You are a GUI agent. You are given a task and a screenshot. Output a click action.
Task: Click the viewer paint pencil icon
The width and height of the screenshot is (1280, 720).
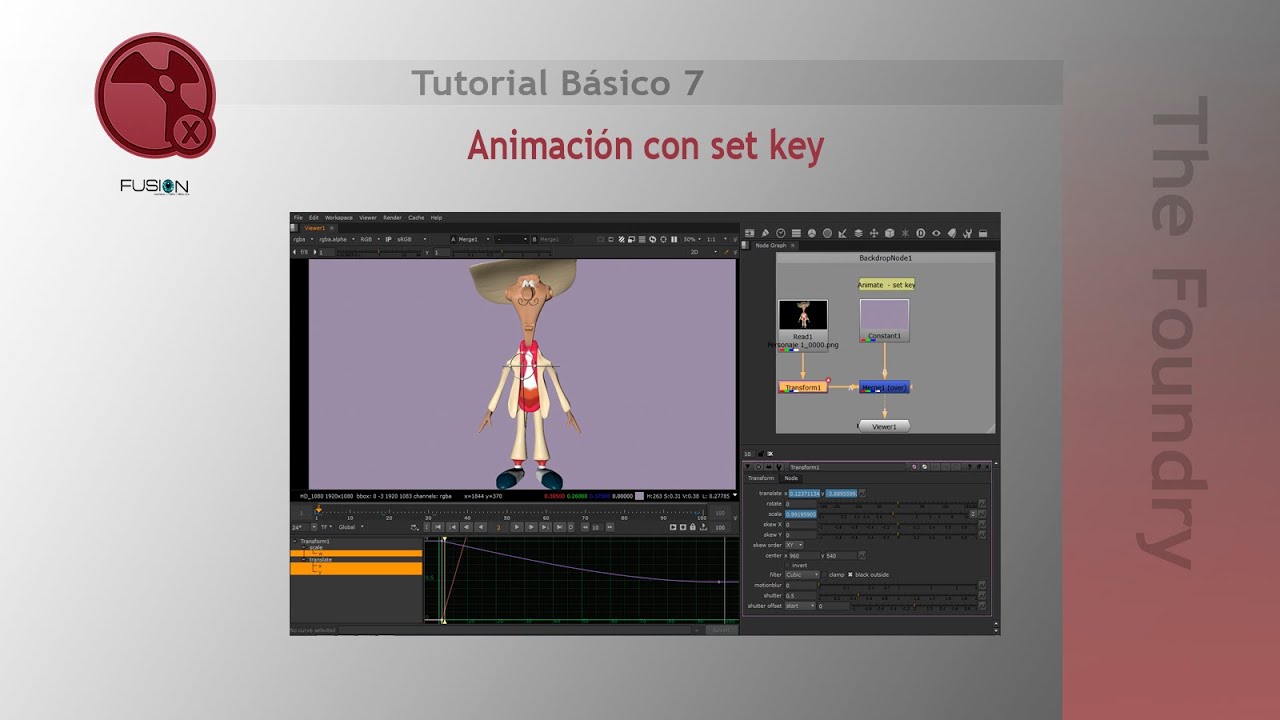(725, 252)
